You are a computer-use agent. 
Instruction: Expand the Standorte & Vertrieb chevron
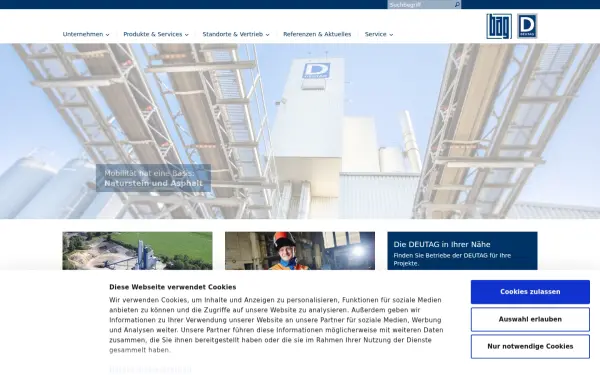tap(267, 35)
